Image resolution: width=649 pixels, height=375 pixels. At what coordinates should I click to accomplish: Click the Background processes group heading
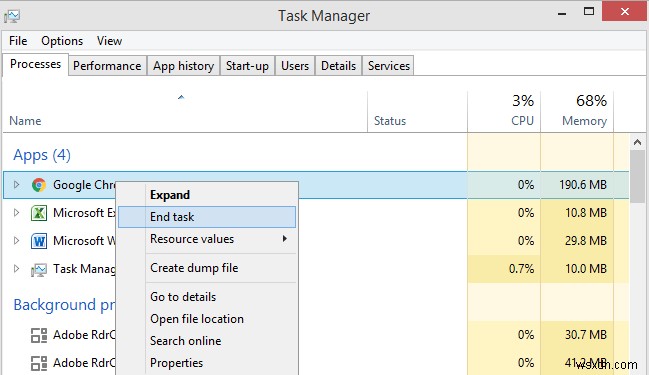point(64,305)
